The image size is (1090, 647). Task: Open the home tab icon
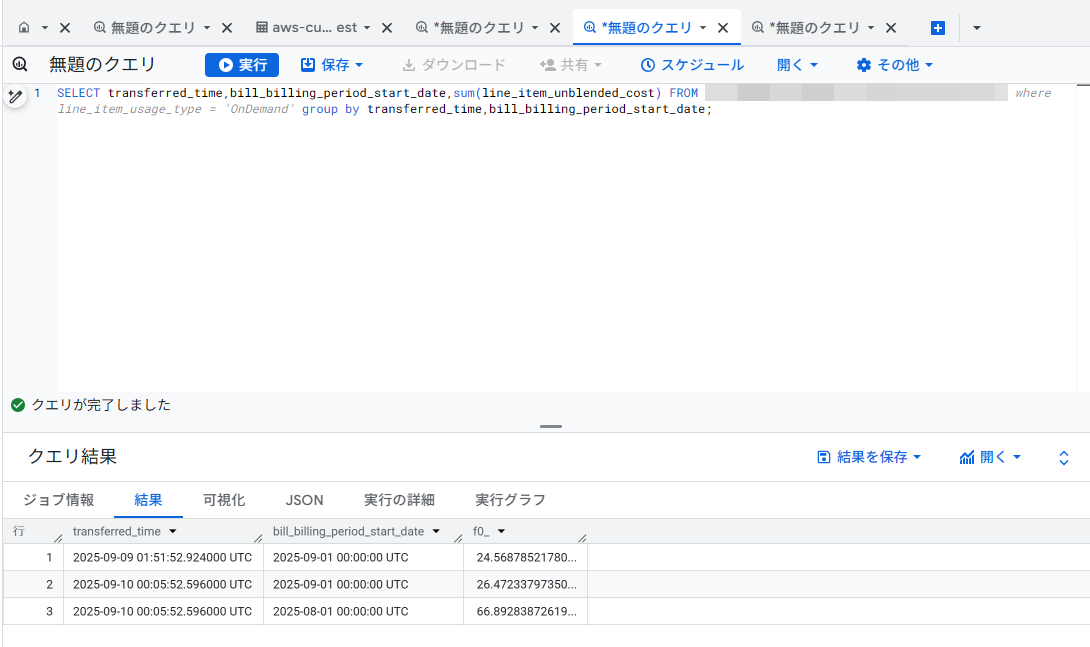(x=24, y=28)
